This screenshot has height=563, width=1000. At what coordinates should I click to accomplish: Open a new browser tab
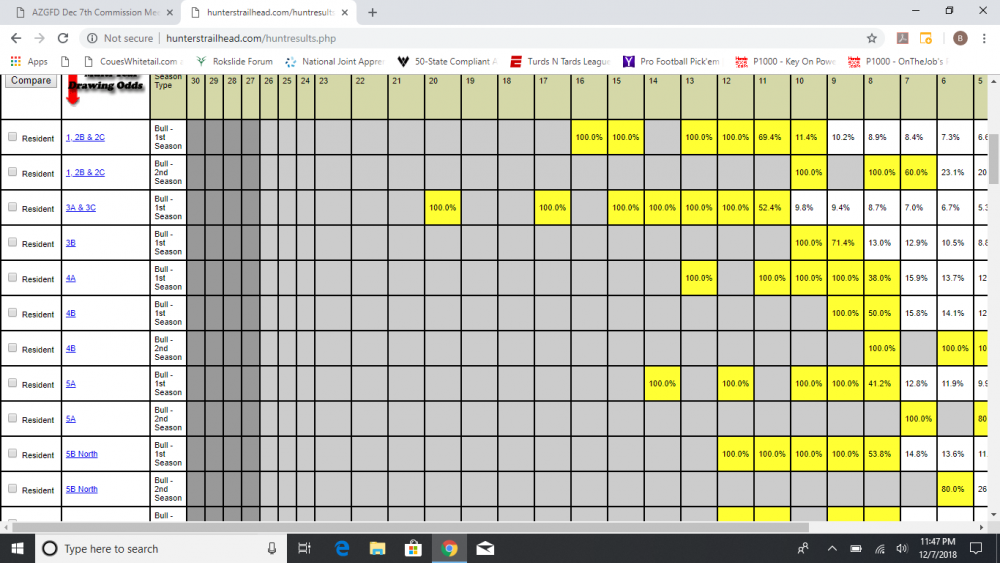coord(372,12)
